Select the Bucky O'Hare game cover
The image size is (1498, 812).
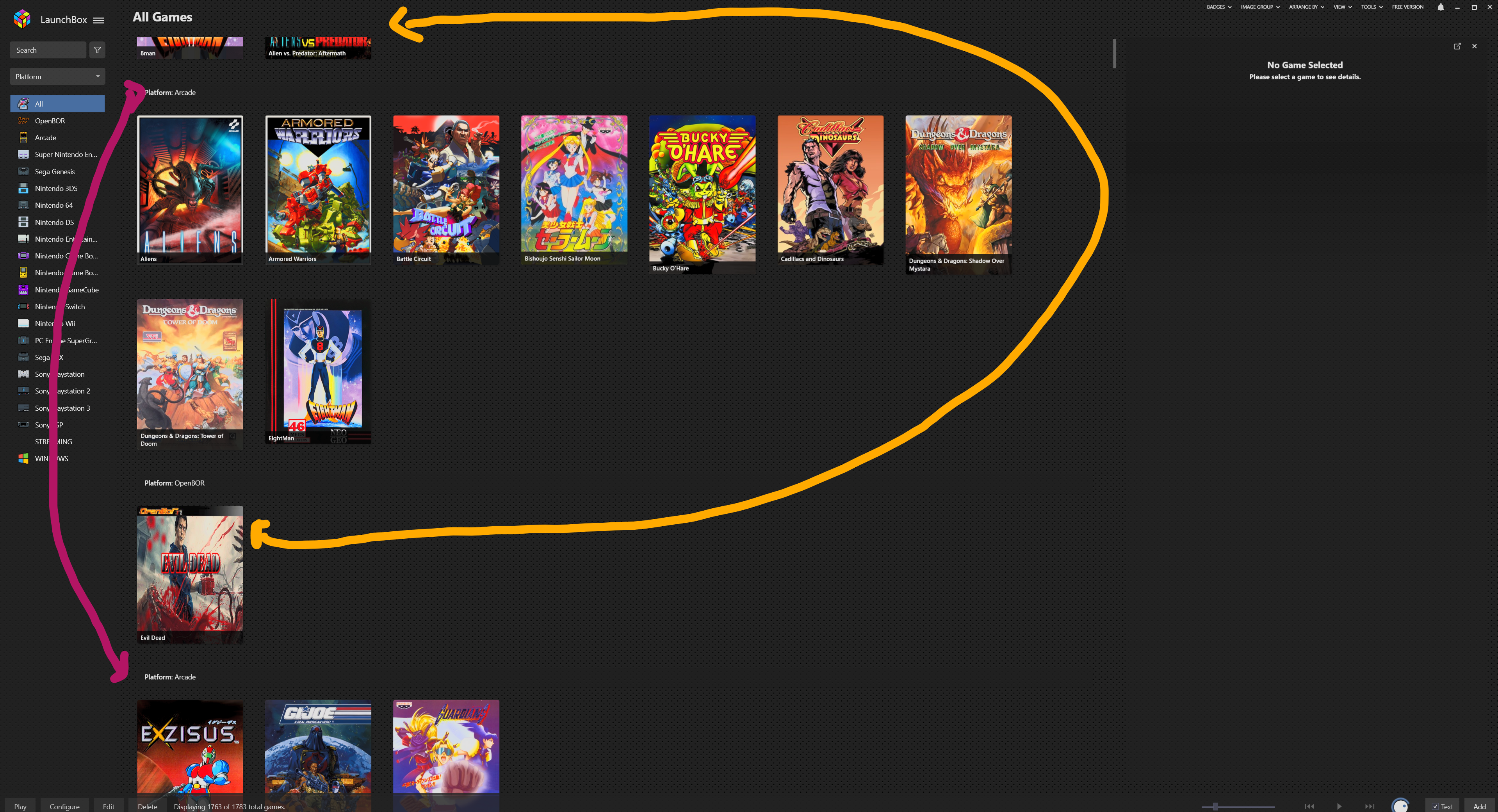702,194
